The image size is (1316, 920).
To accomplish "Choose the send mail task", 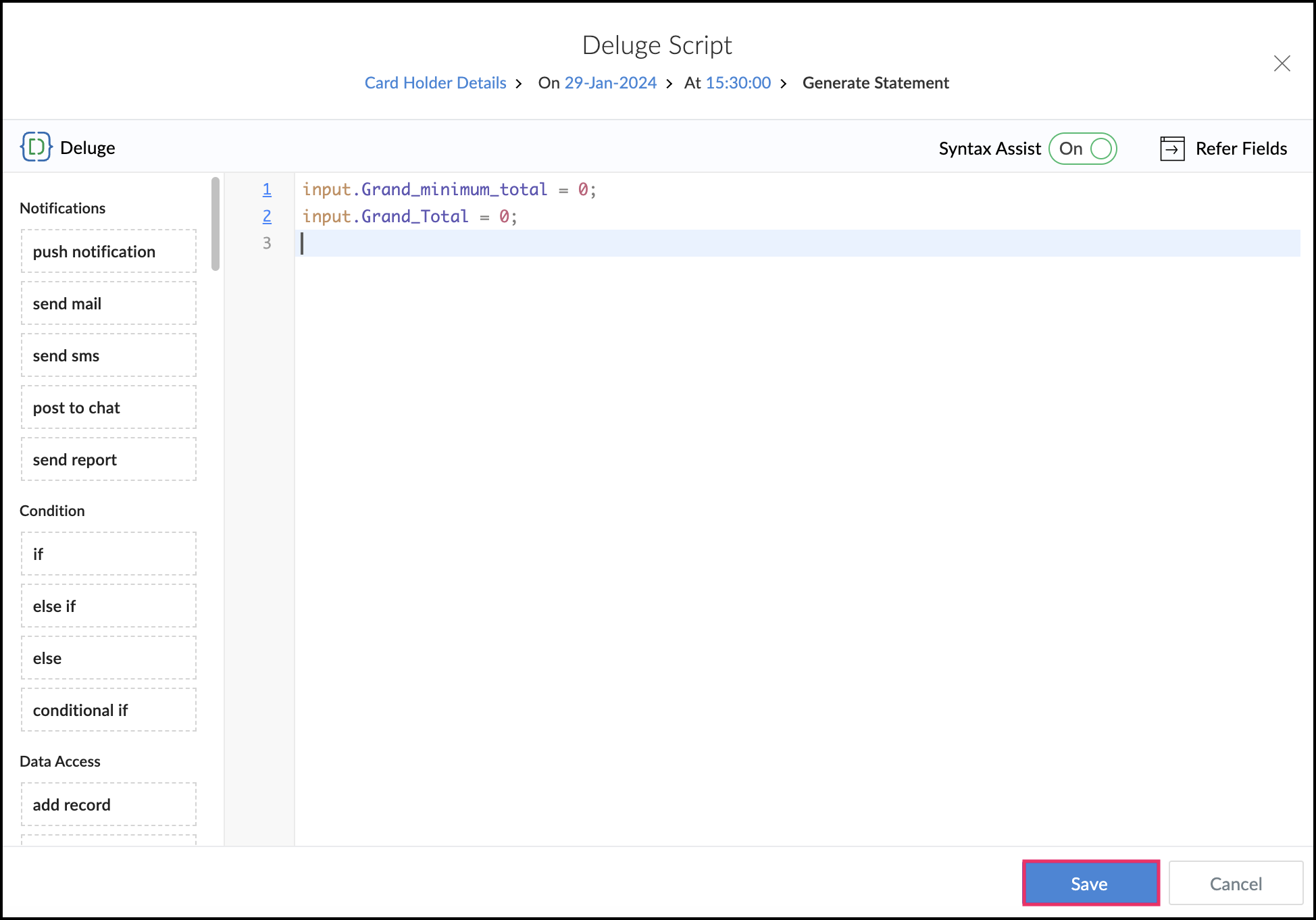I will coord(109,303).
